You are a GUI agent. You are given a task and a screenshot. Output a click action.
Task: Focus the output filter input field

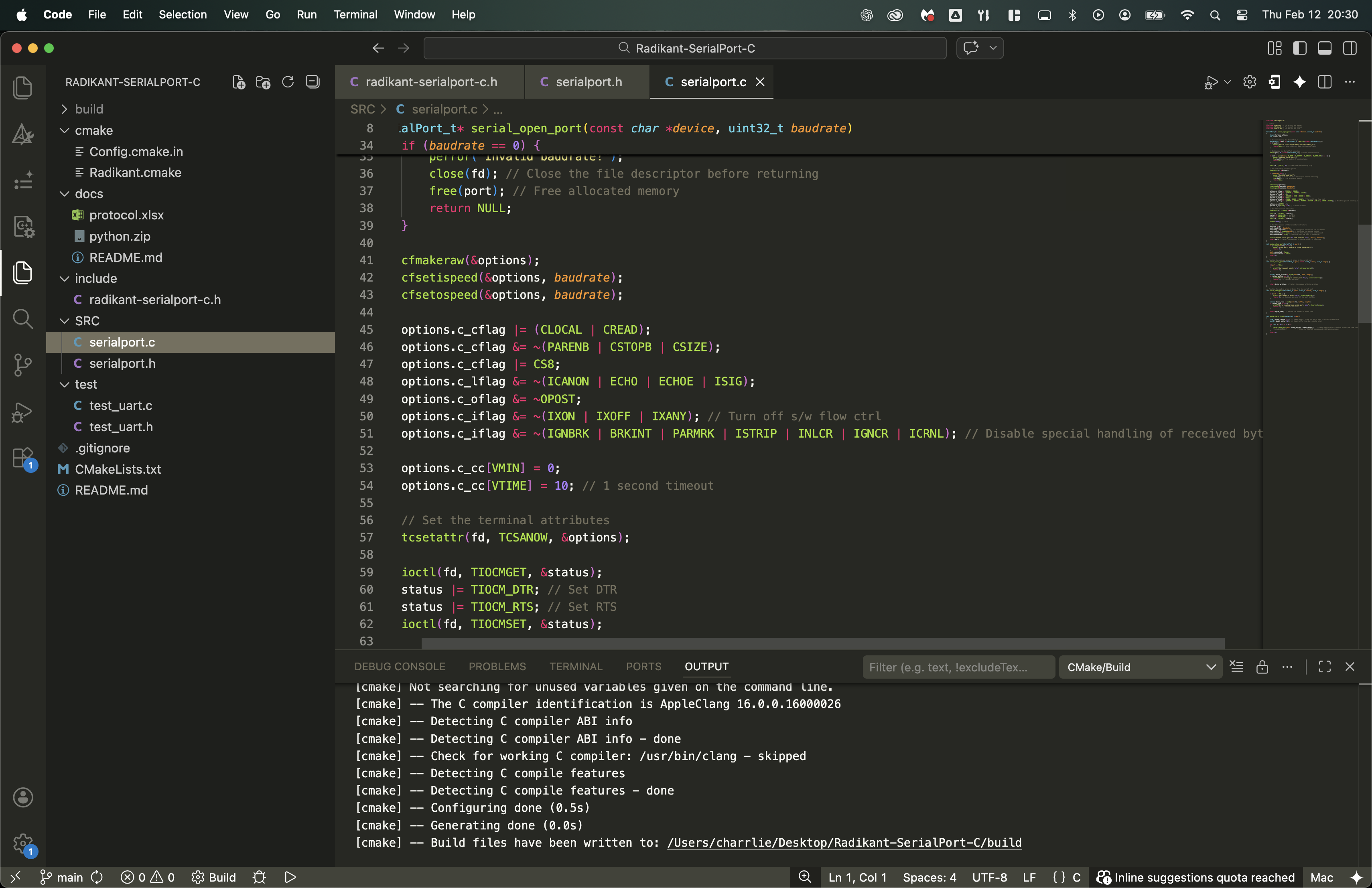(959, 667)
